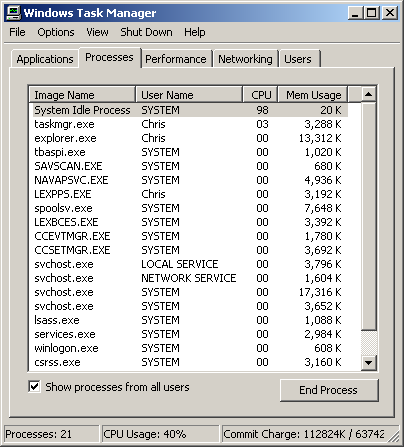
Task: Switch to the Networking tab
Action: pos(245,59)
